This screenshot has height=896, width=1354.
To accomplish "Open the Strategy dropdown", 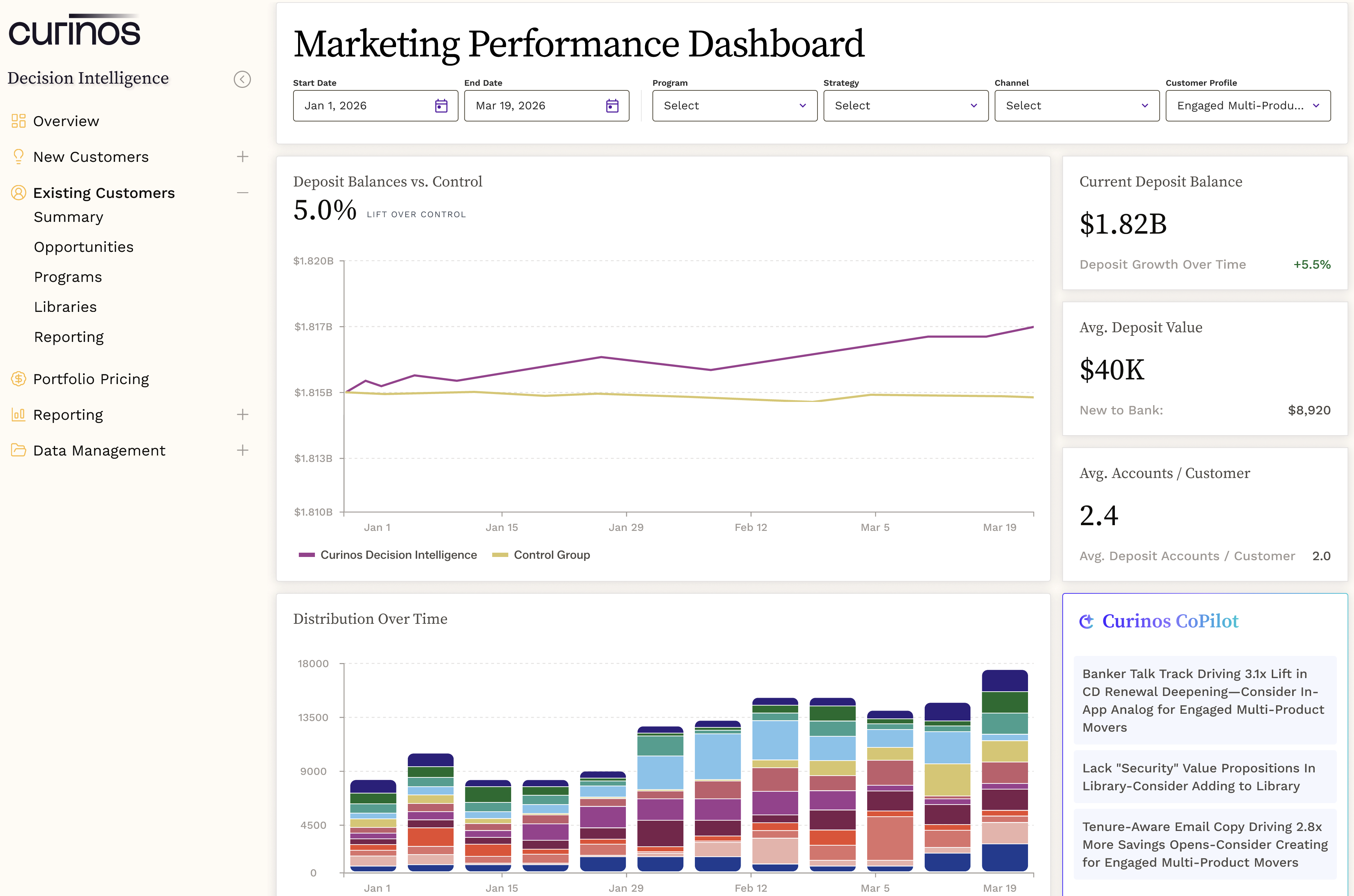I will (905, 106).
